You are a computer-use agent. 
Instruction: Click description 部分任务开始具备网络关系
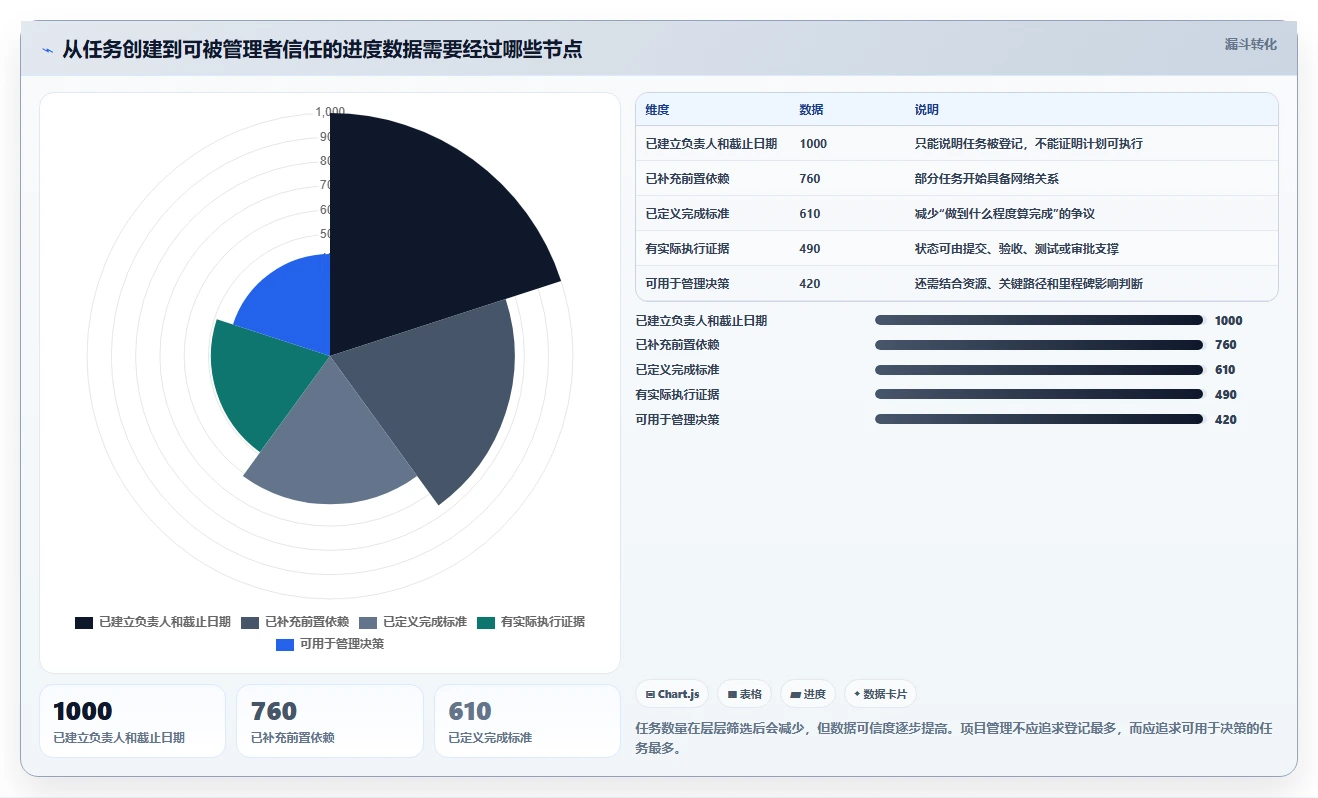point(987,179)
